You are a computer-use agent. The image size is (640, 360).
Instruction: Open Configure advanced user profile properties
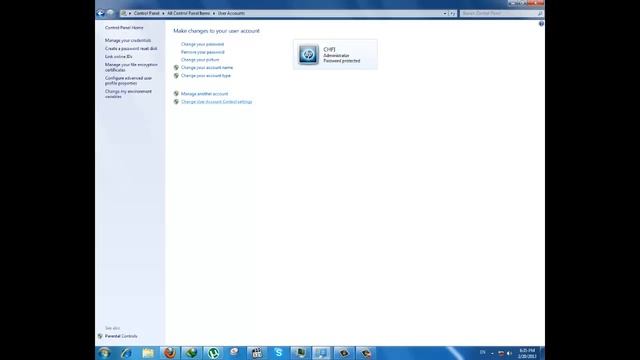pos(128,80)
